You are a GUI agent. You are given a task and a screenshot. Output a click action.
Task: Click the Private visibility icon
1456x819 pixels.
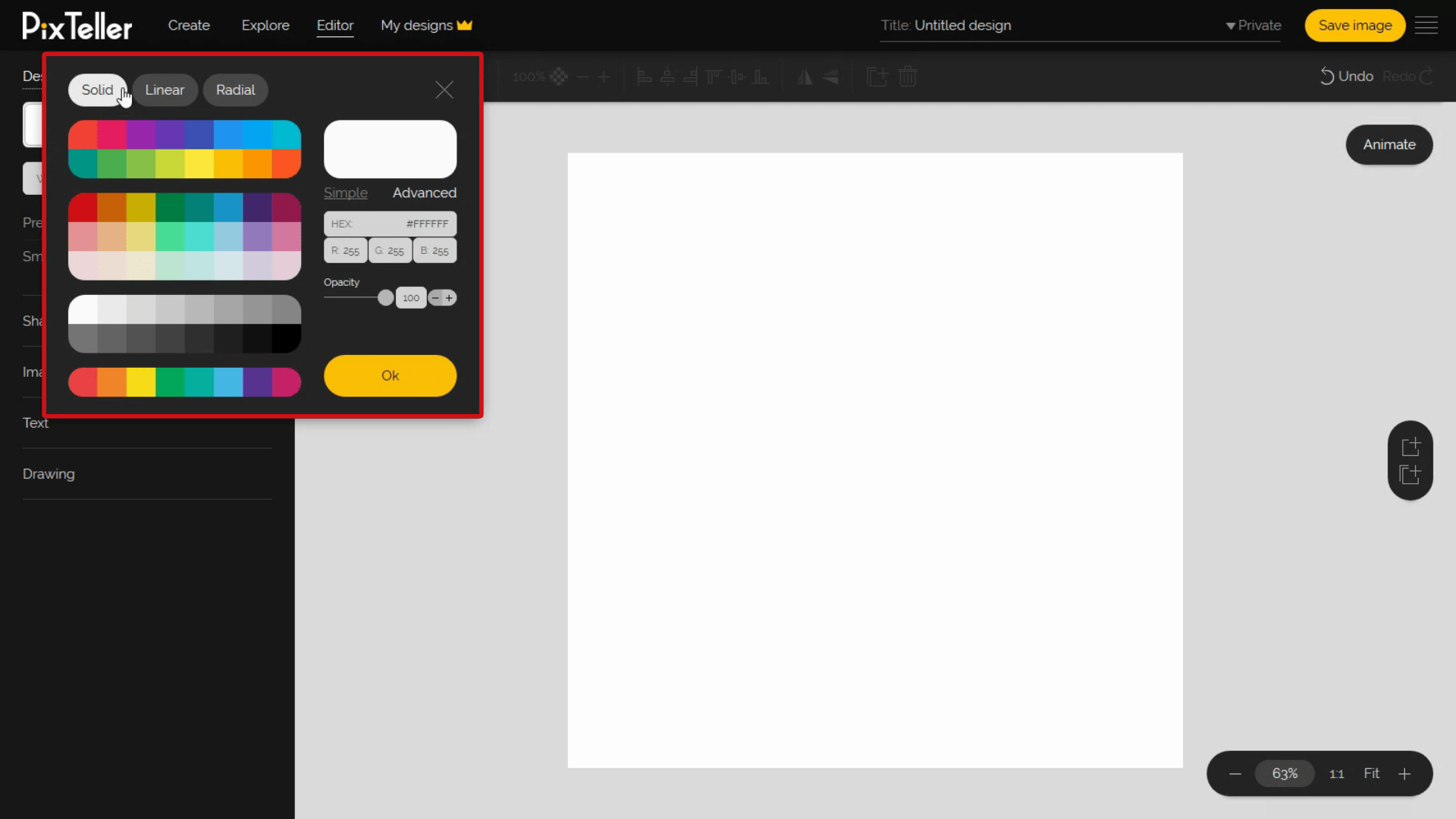coord(1231,25)
